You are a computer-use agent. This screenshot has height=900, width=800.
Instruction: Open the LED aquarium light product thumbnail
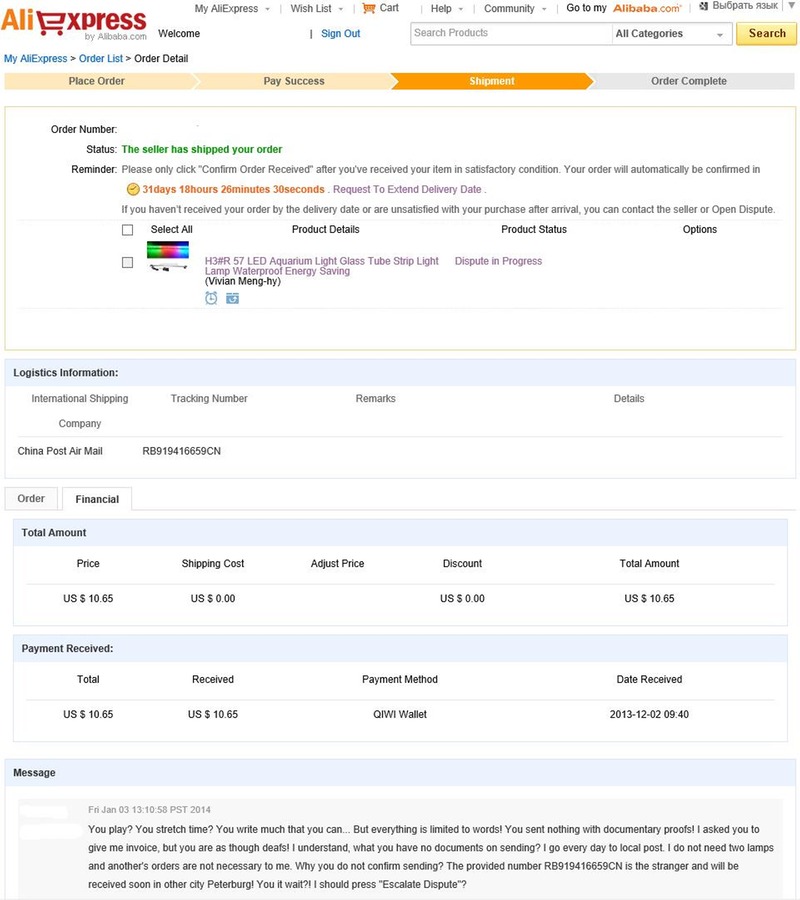[168, 256]
